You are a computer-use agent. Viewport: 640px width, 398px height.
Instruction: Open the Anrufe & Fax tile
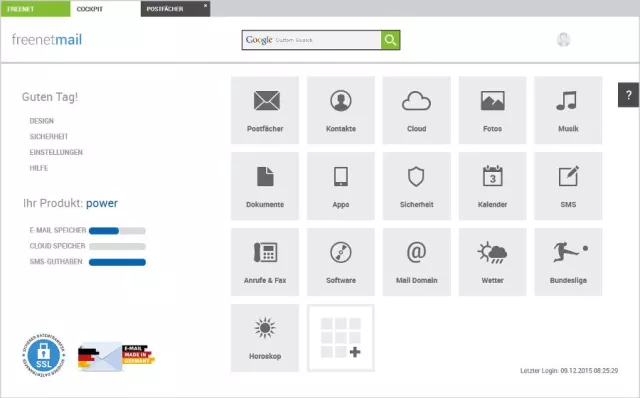(265, 262)
